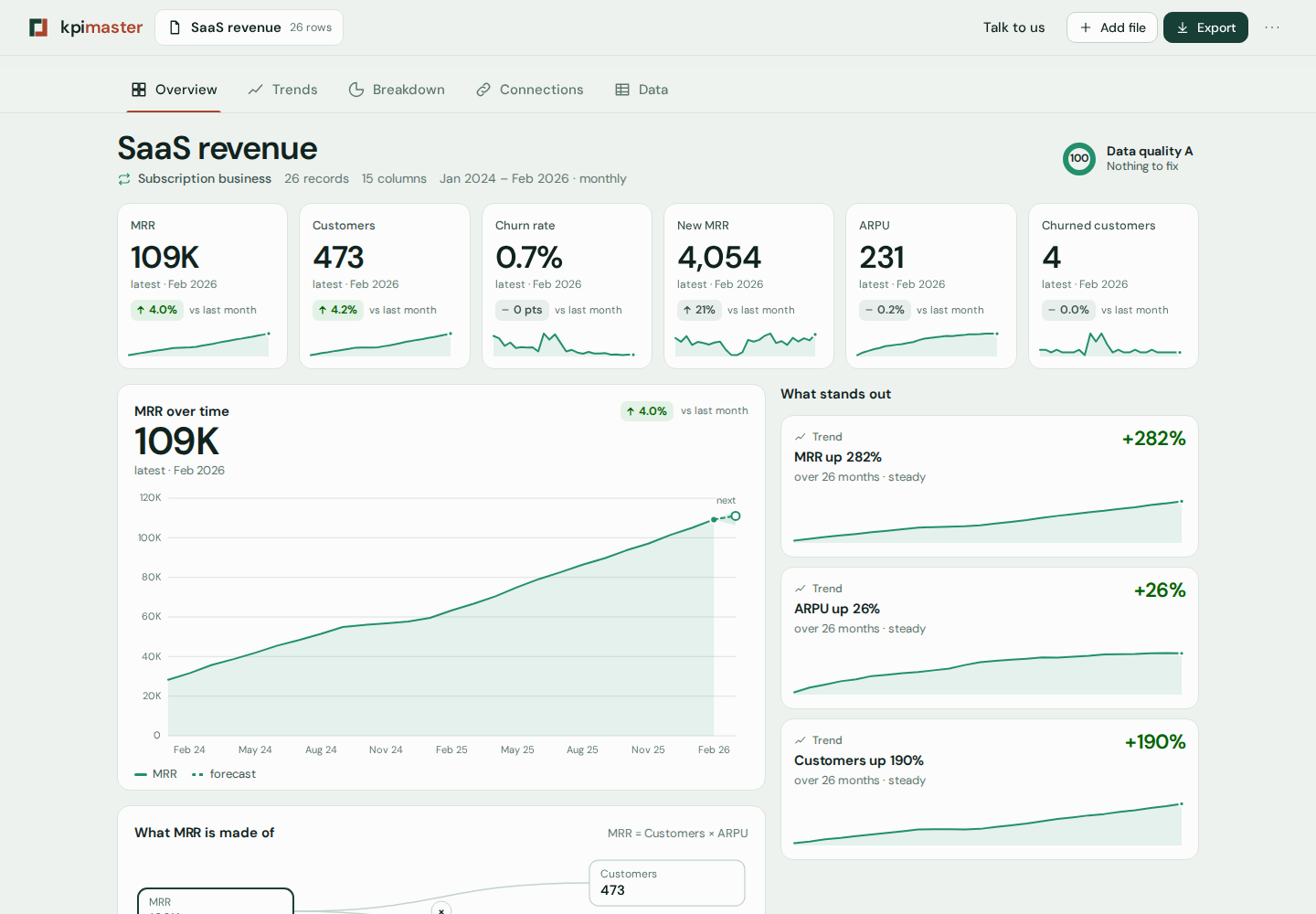Click the MRR over time 4.0% badge
The image size is (1316, 914).
tap(647, 411)
